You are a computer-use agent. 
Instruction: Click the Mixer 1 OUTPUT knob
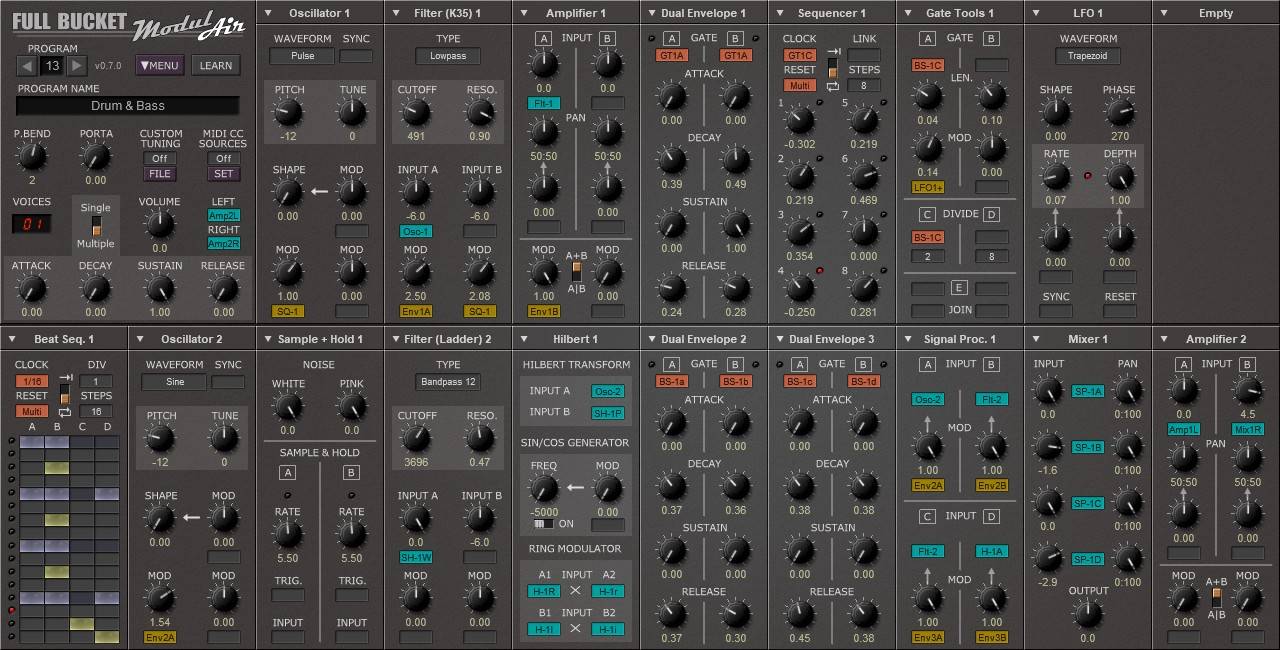pos(1088,612)
